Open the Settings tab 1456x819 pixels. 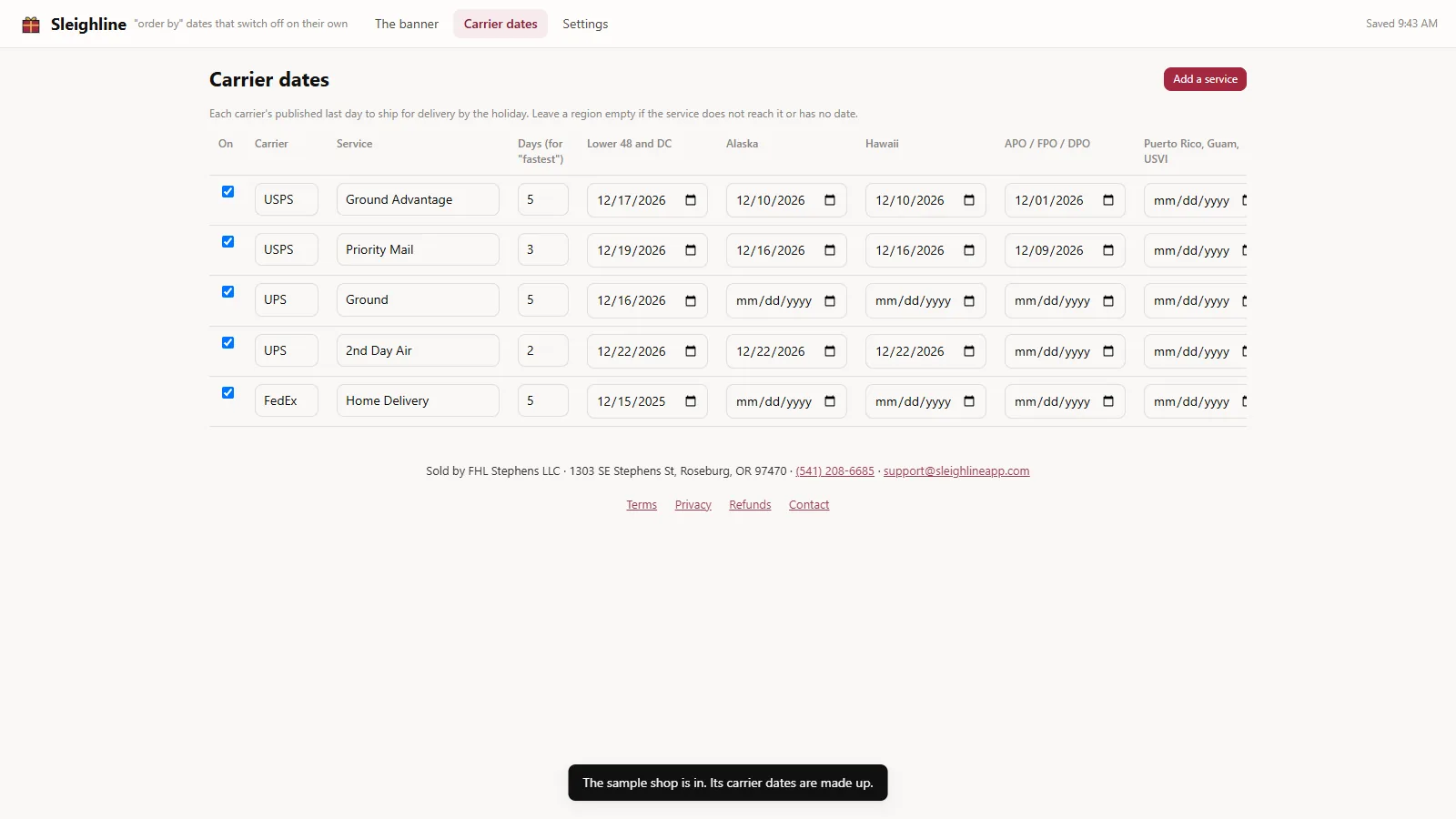pos(585,24)
